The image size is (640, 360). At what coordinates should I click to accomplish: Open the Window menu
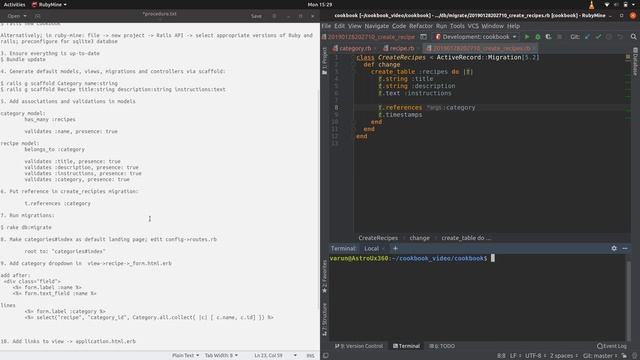pyautogui.click(x=492, y=26)
